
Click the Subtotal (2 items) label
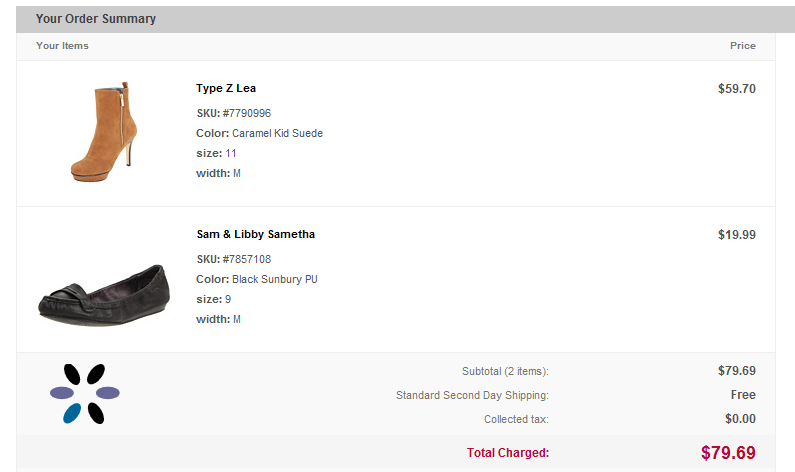coord(505,371)
